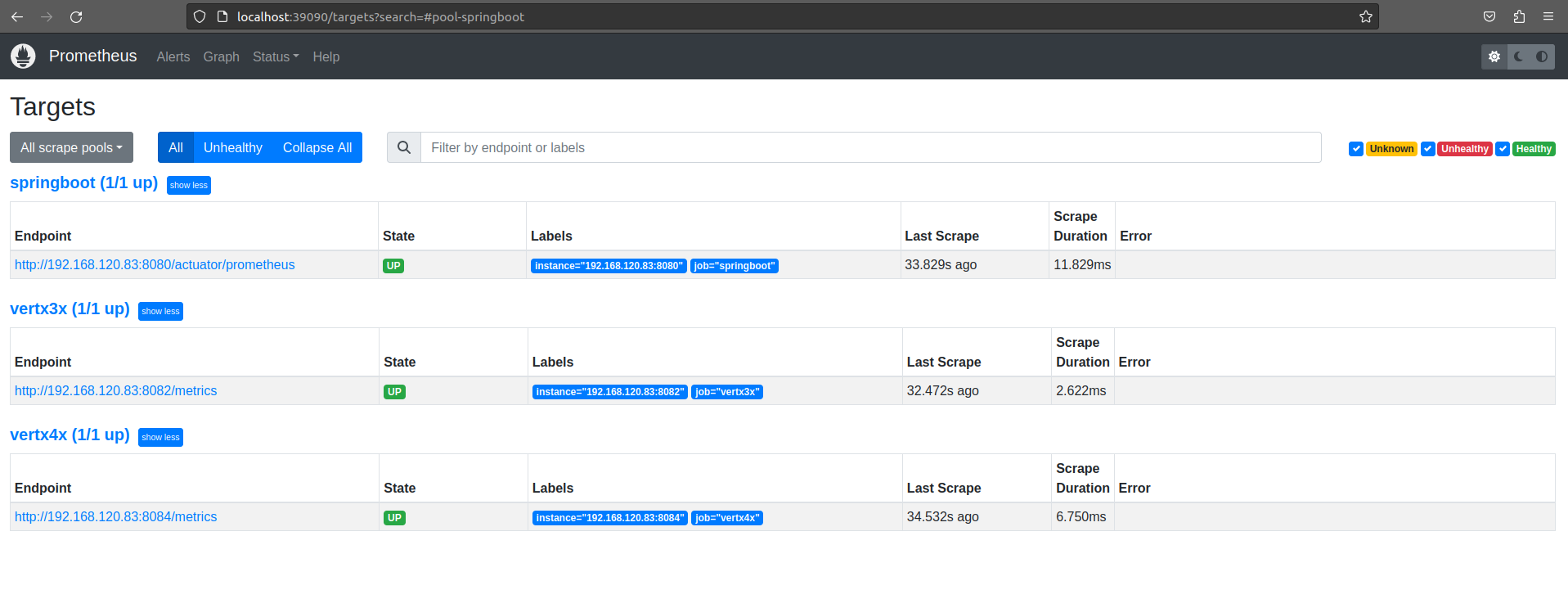This screenshot has height=608, width=1568.
Task: Click the Prometheus brand title
Action: [92, 56]
